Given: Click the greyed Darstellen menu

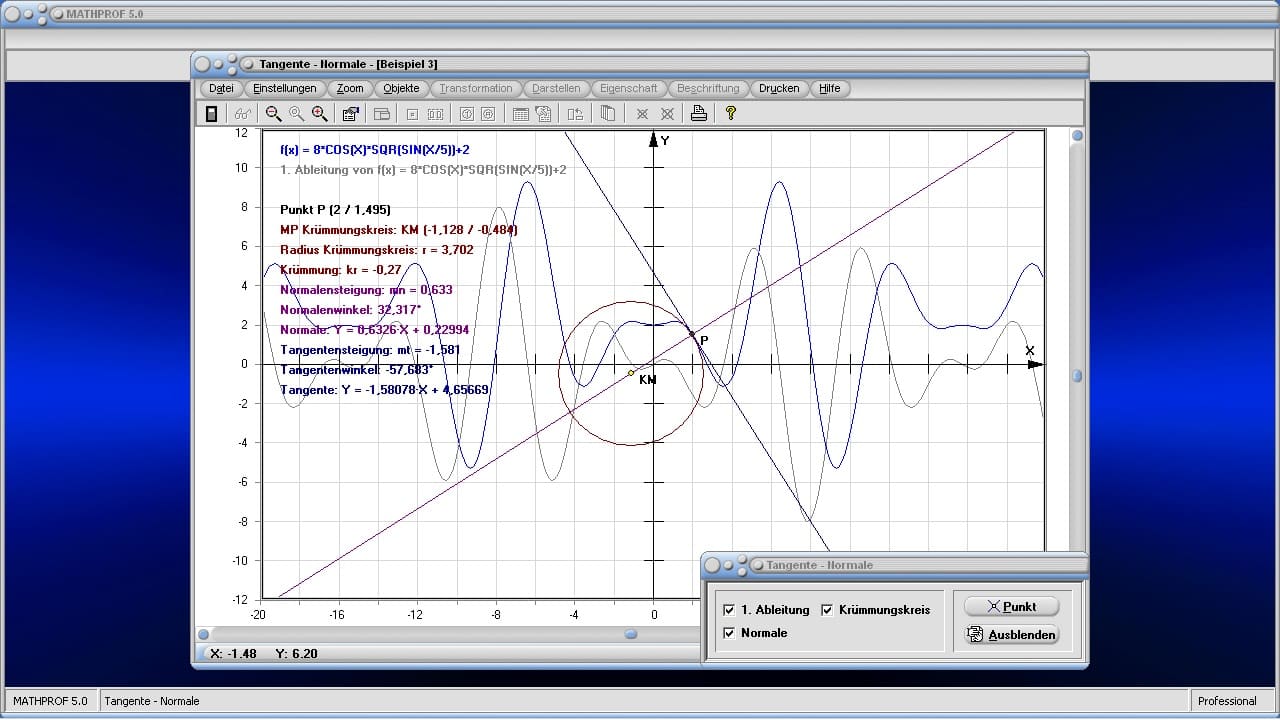Looking at the screenshot, I should click(x=556, y=88).
